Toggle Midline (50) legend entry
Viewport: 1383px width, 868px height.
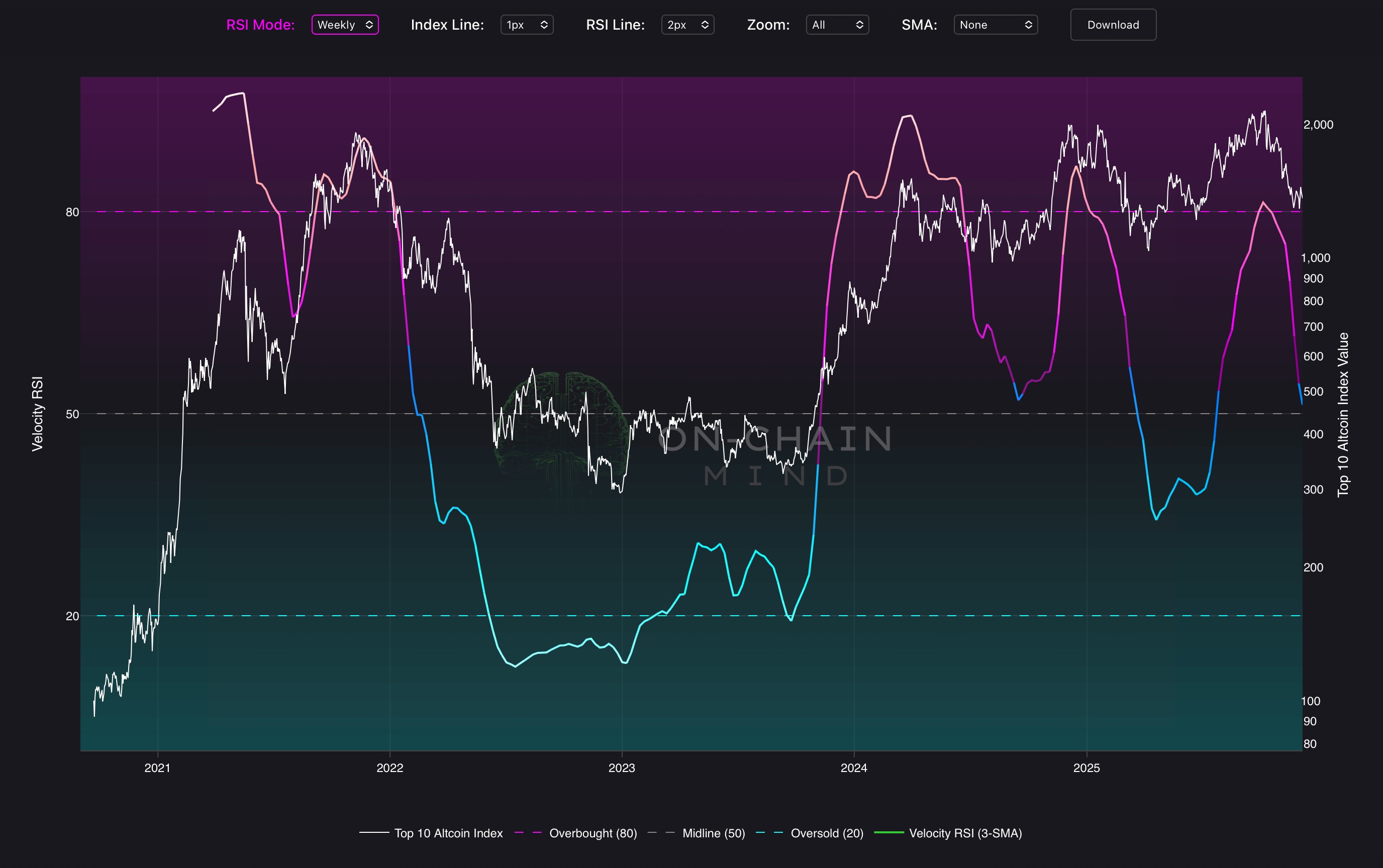[713, 833]
